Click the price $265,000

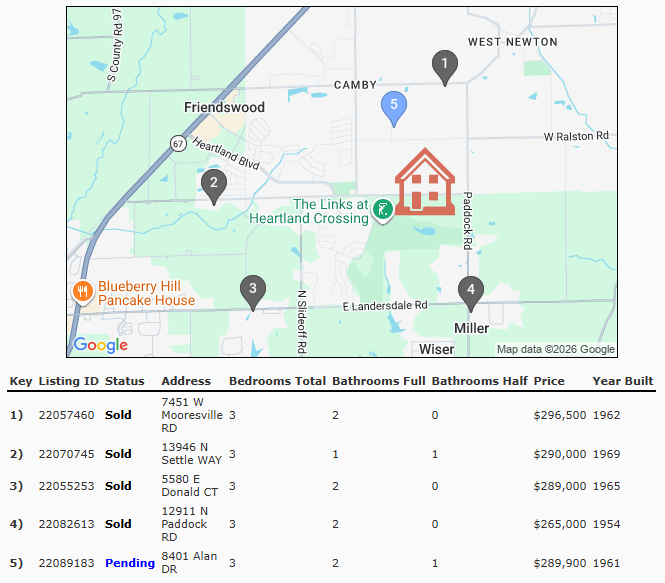tap(560, 524)
